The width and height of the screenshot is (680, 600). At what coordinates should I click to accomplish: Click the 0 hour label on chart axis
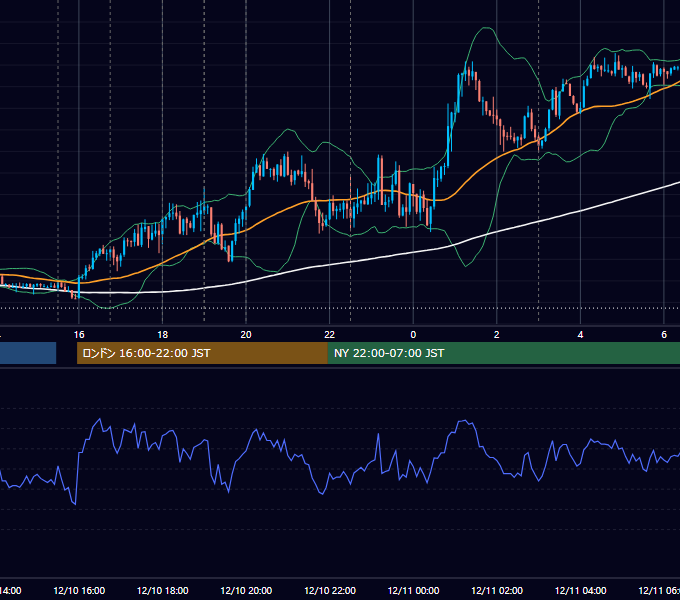point(413,335)
